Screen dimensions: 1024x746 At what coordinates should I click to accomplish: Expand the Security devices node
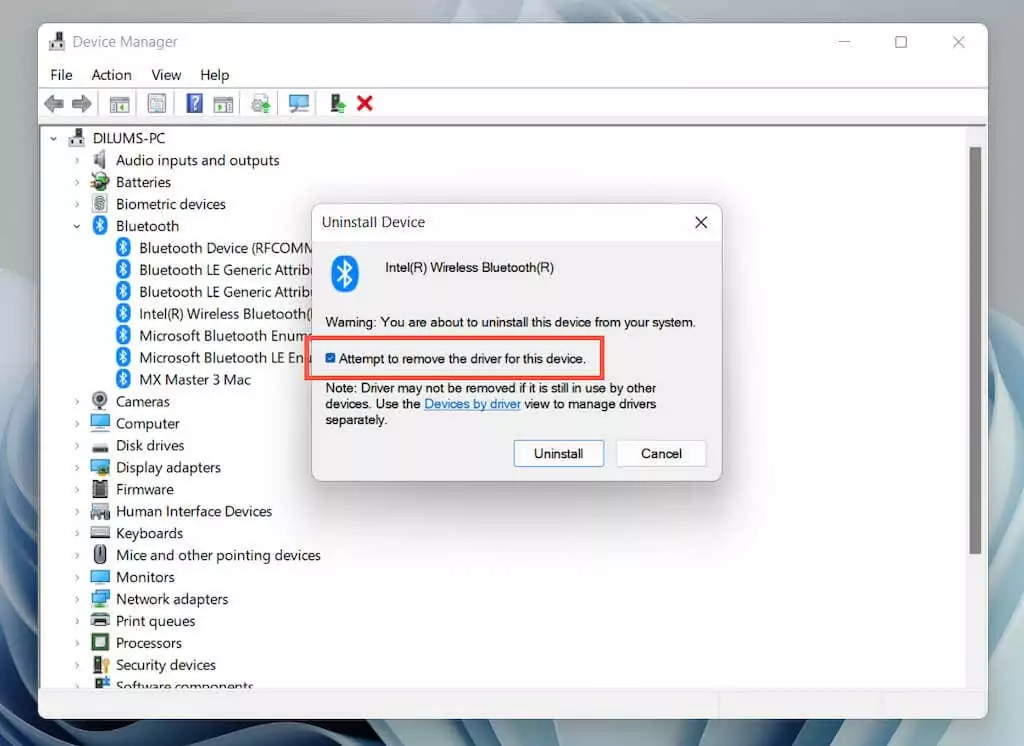point(76,665)
